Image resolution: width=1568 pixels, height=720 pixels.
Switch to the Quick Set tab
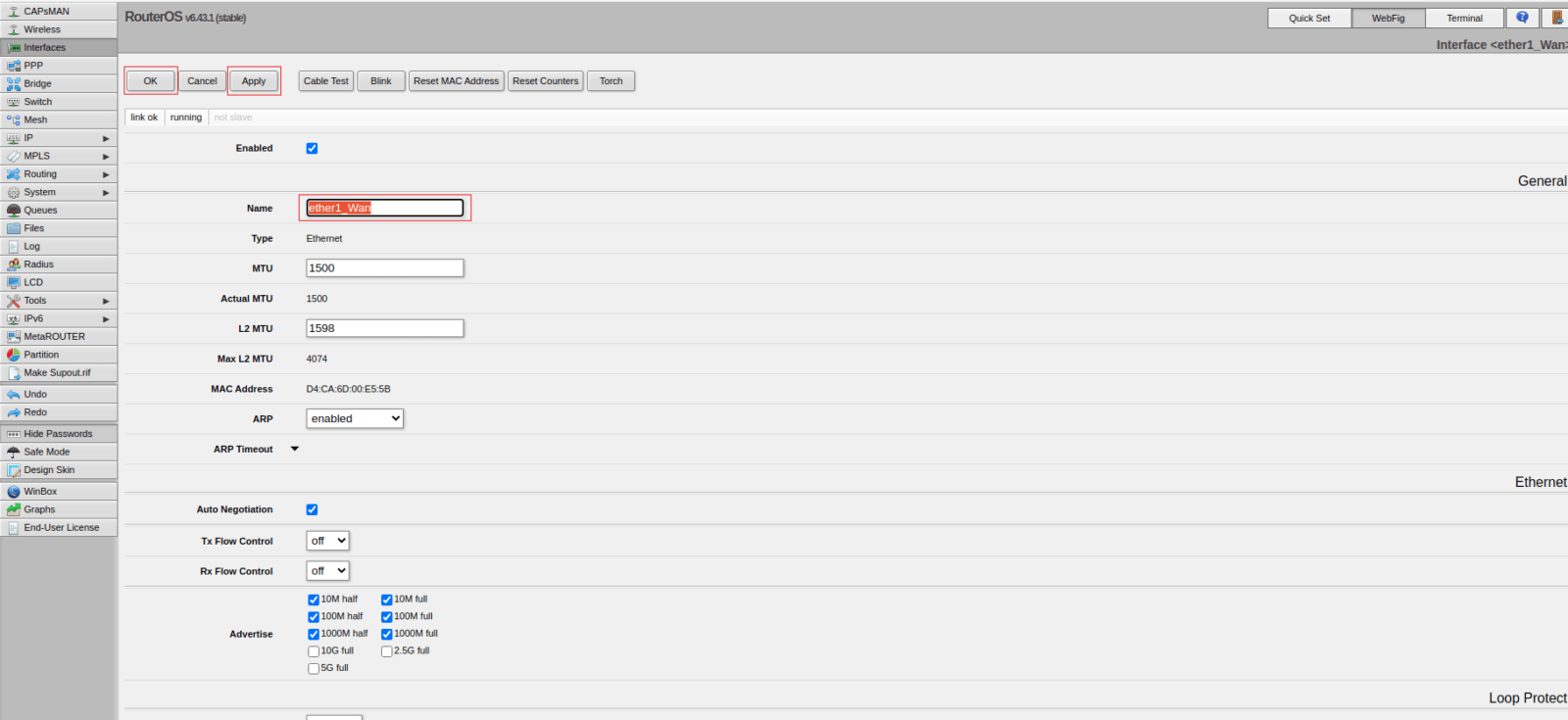coord(1309,19)
